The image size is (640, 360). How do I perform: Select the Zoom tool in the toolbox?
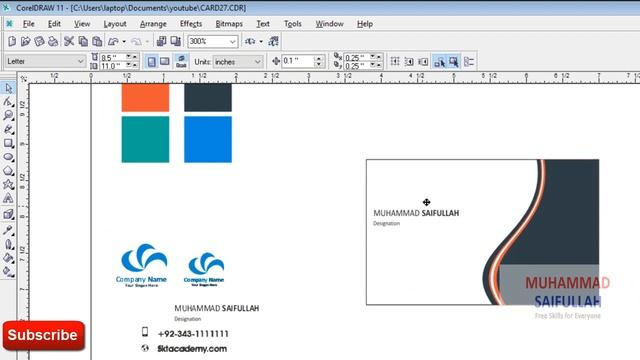pyautogui.click(x=8, y=116)
